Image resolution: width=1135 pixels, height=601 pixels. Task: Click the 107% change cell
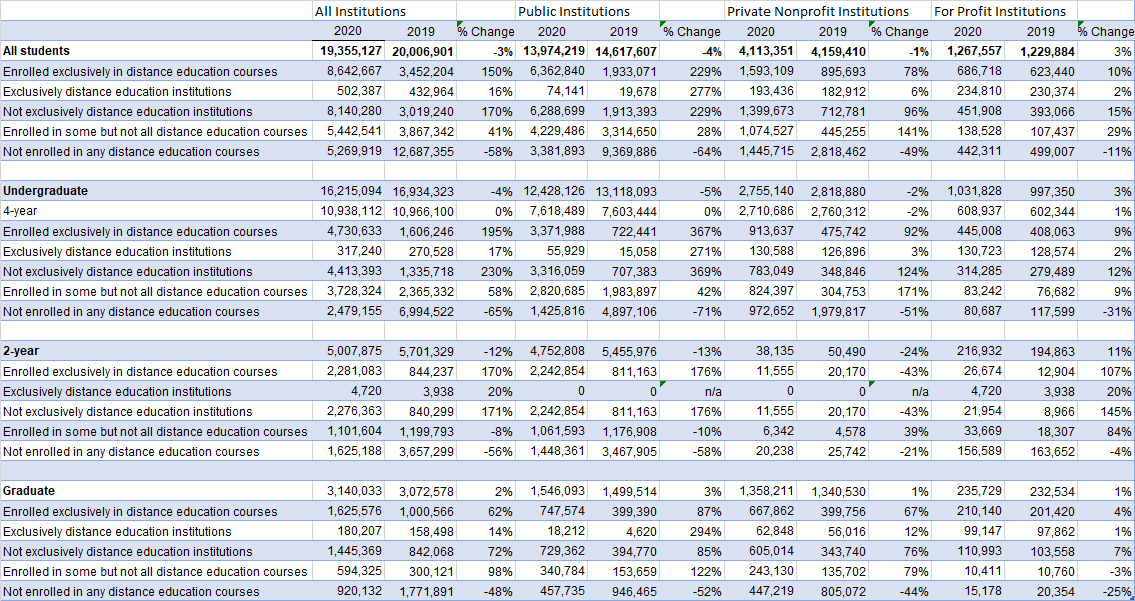coord(1106,371)
